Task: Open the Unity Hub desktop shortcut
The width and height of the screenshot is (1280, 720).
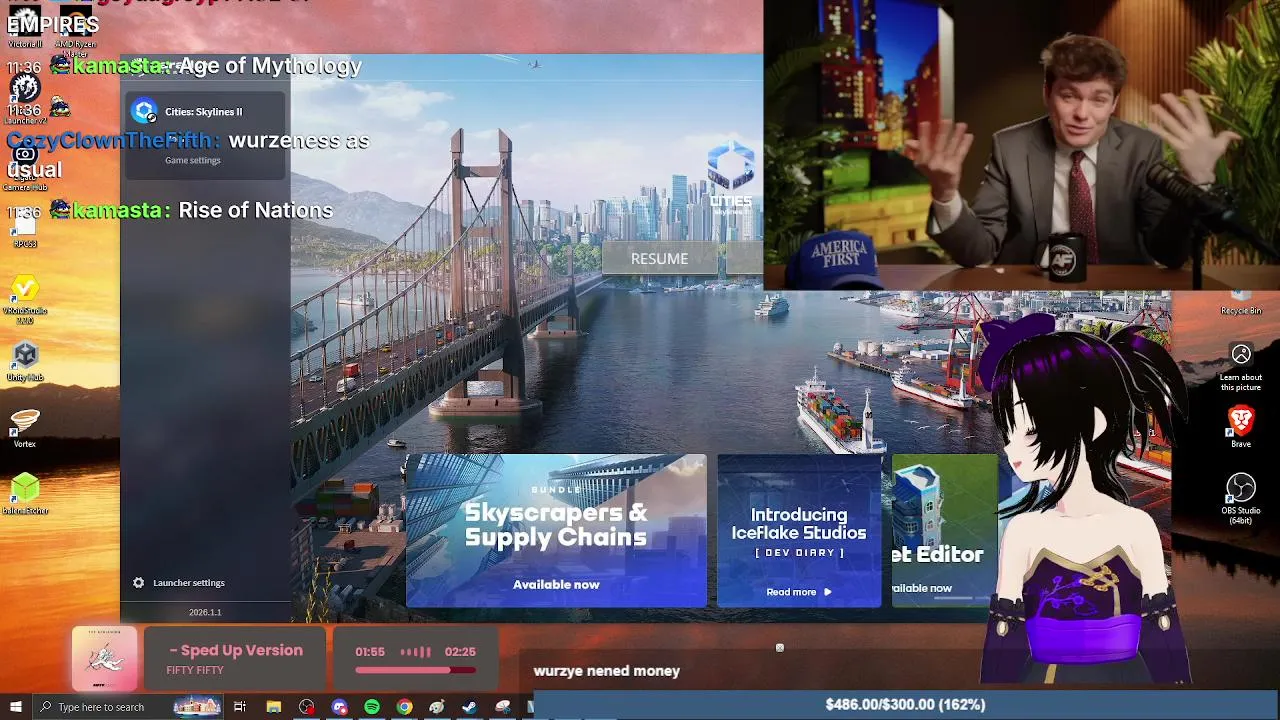Action: [x=25, y=362]
